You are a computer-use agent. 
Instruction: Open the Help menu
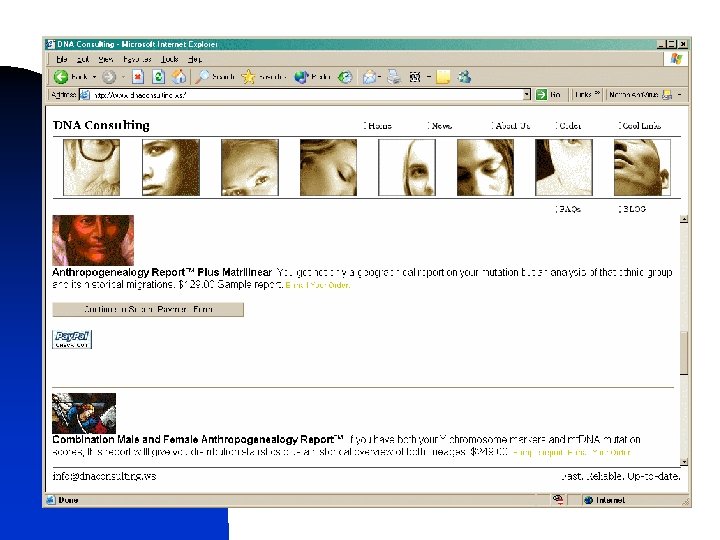194,59
